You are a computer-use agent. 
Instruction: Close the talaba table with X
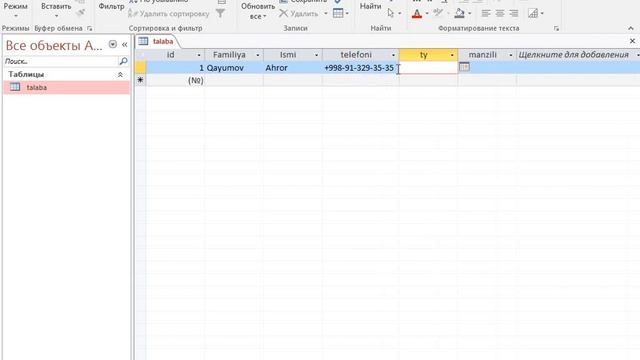tap(632, 41)
